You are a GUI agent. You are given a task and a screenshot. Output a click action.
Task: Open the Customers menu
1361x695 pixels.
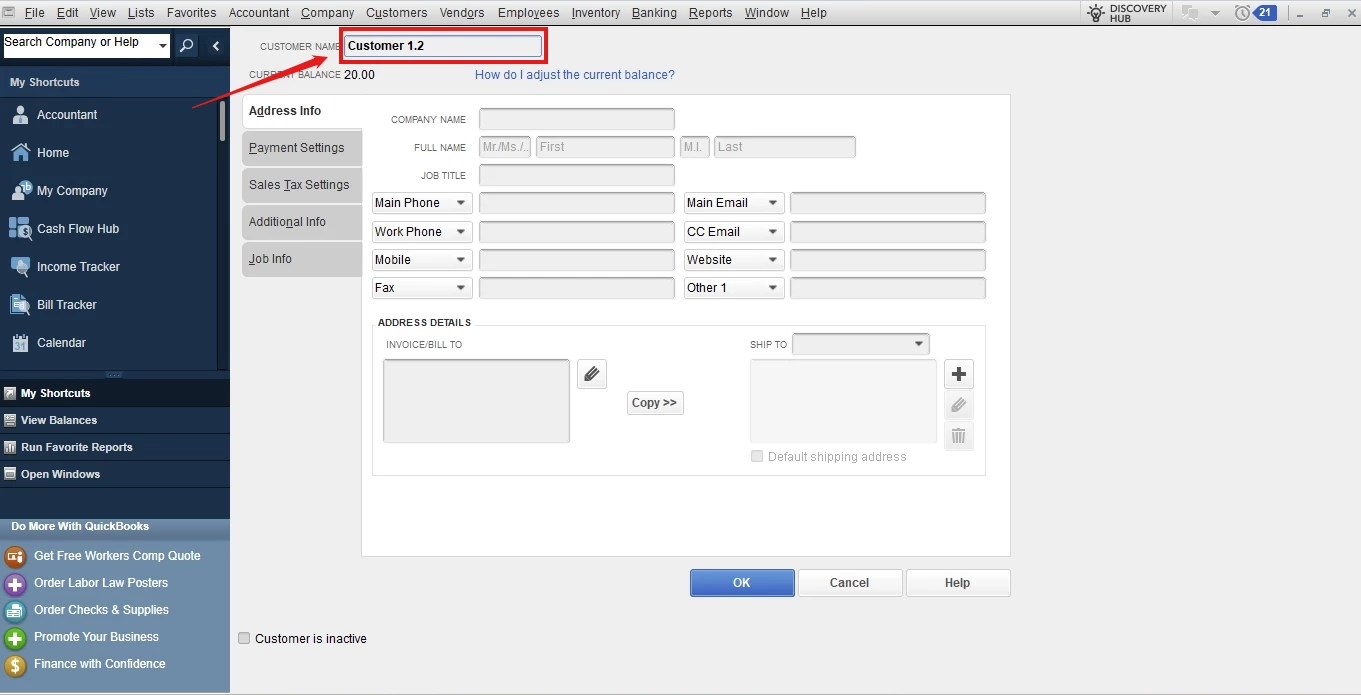396,13
